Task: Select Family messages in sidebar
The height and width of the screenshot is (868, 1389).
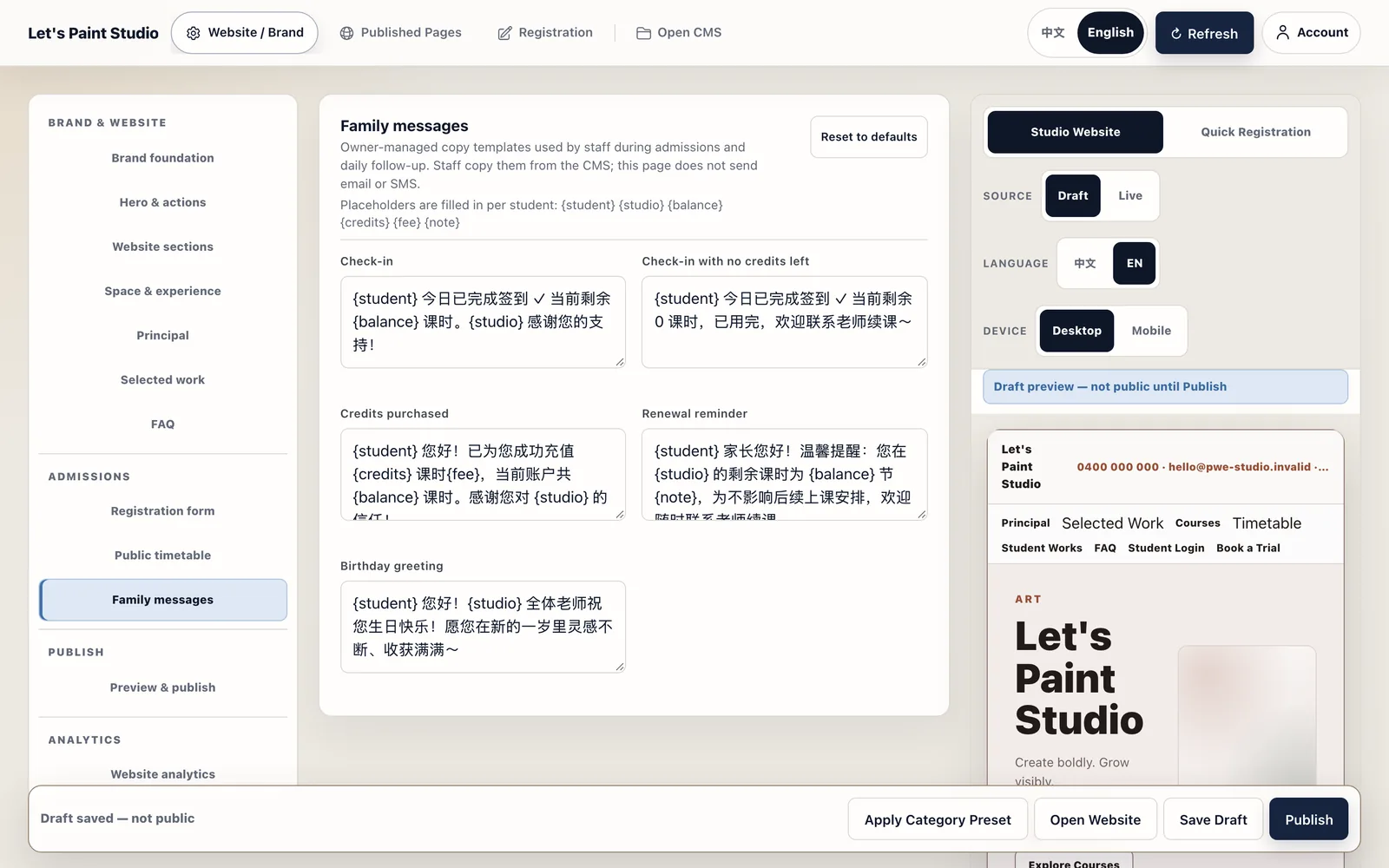Action: [x=162, y=600]
